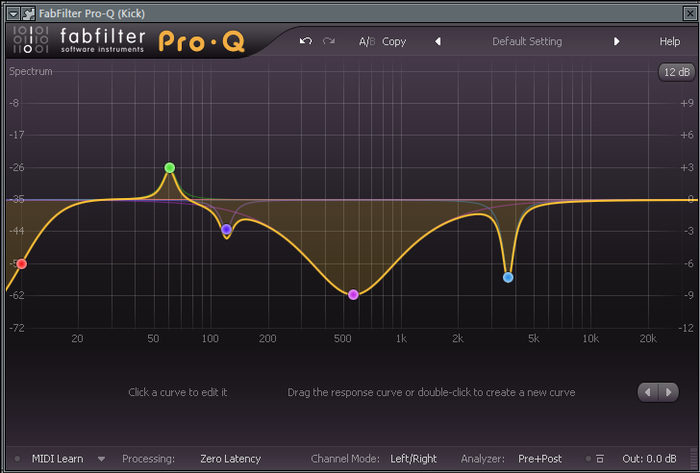Click the plugin icon next to the title
This screenshot has width=700, height=473.
[x=29, y=14]
